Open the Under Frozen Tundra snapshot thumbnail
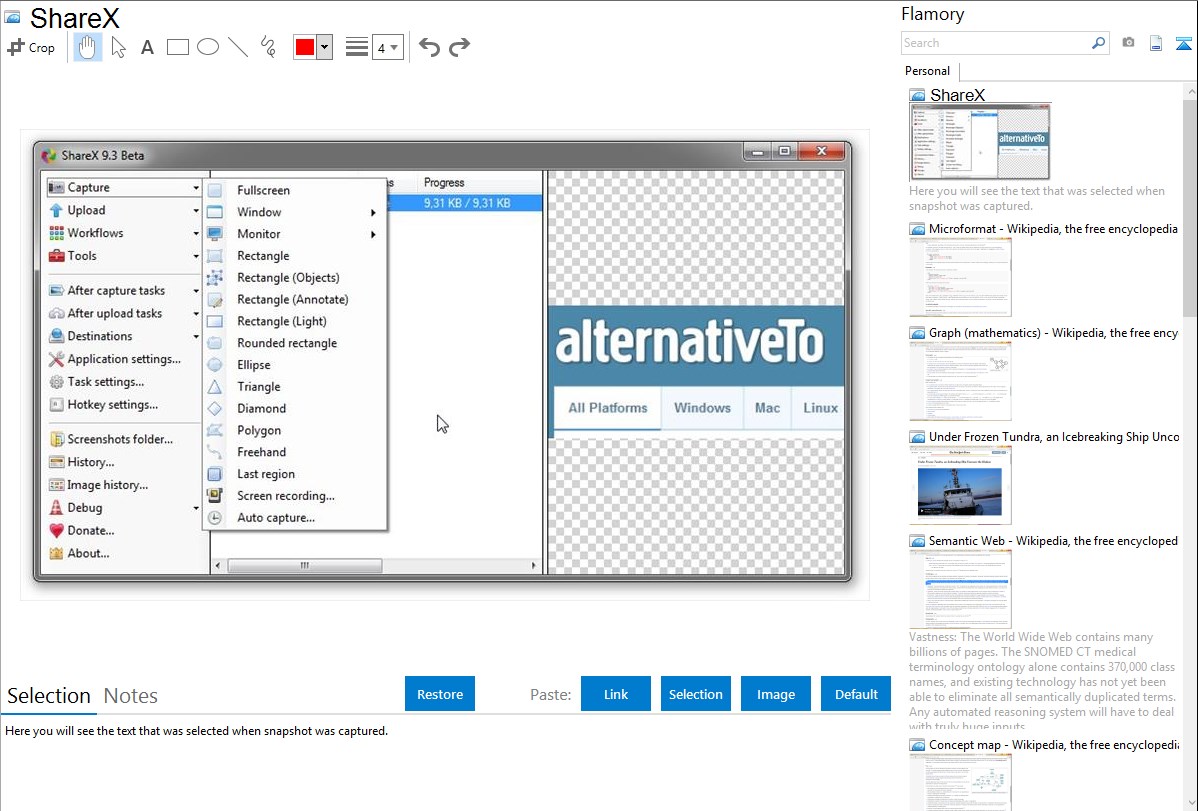1198x811 pixels. [x=960, y=485]
